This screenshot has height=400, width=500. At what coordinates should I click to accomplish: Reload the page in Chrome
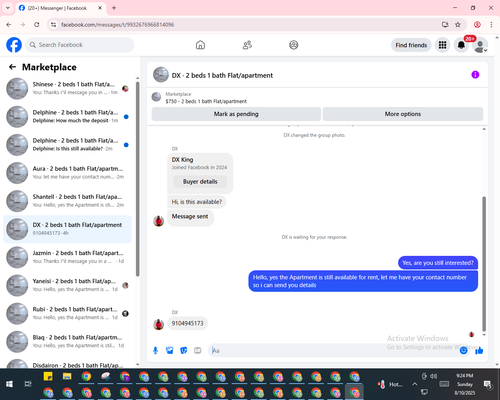tap(37, 25)
